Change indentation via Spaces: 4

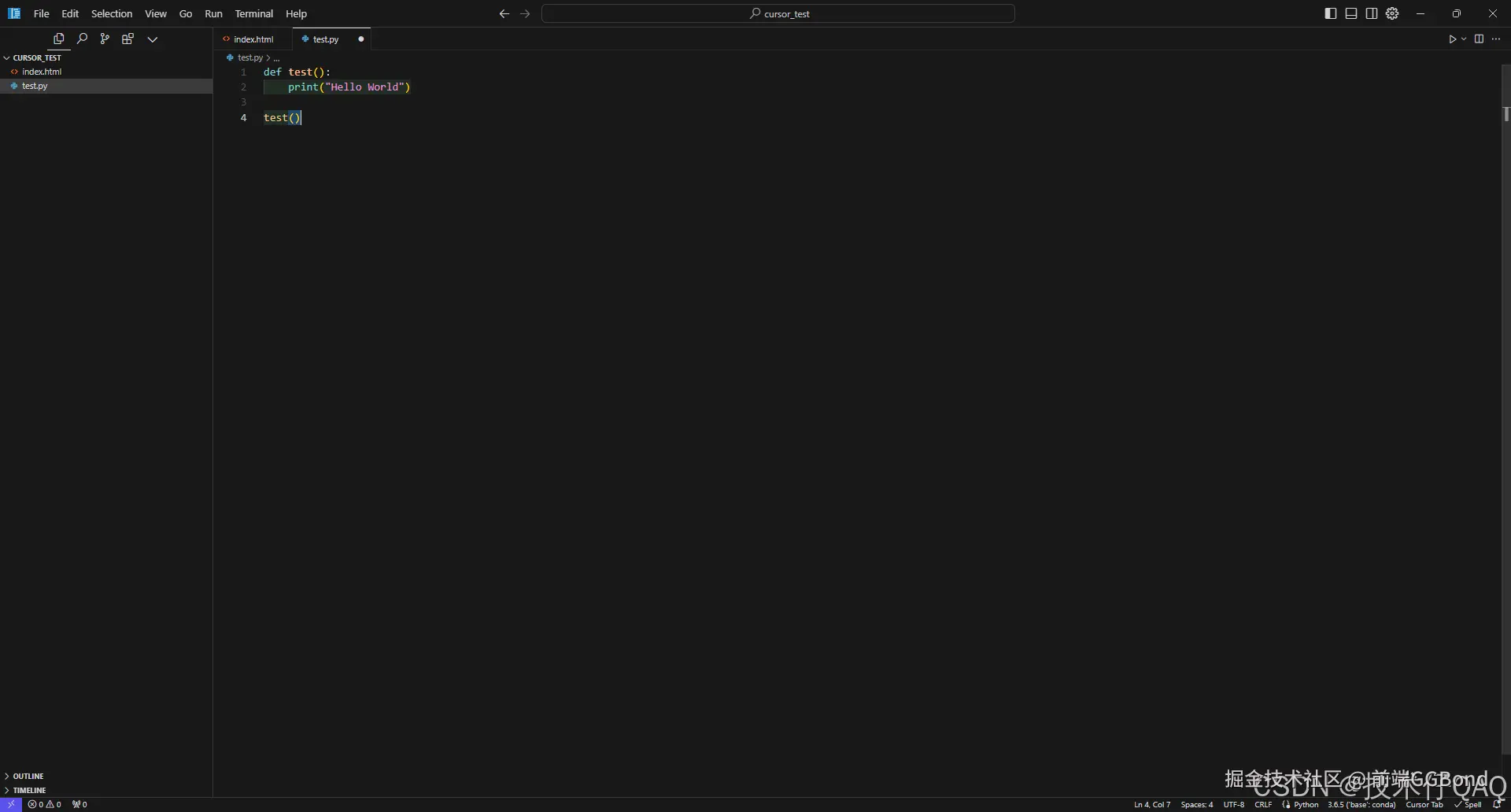point(1197,804)
